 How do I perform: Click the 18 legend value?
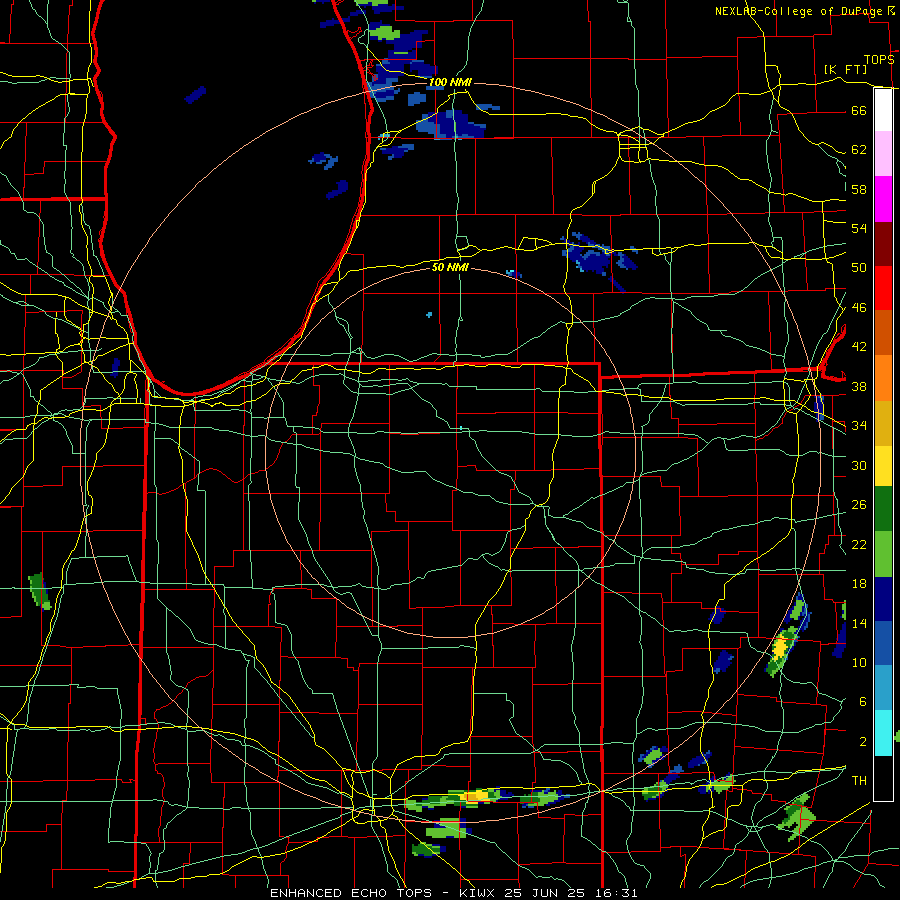(x=859, y=584)
